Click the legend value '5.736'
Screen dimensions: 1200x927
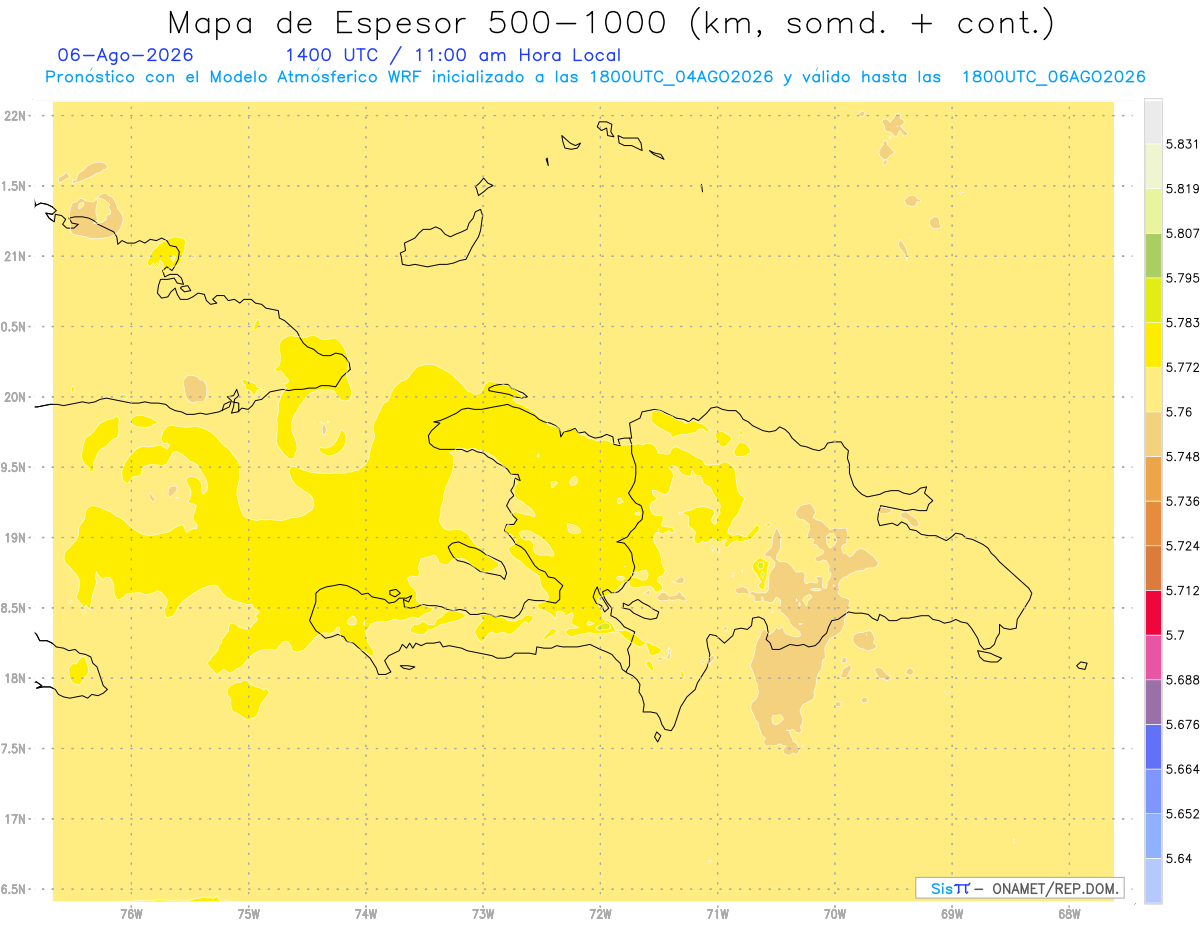click(x=1183, y=501)
